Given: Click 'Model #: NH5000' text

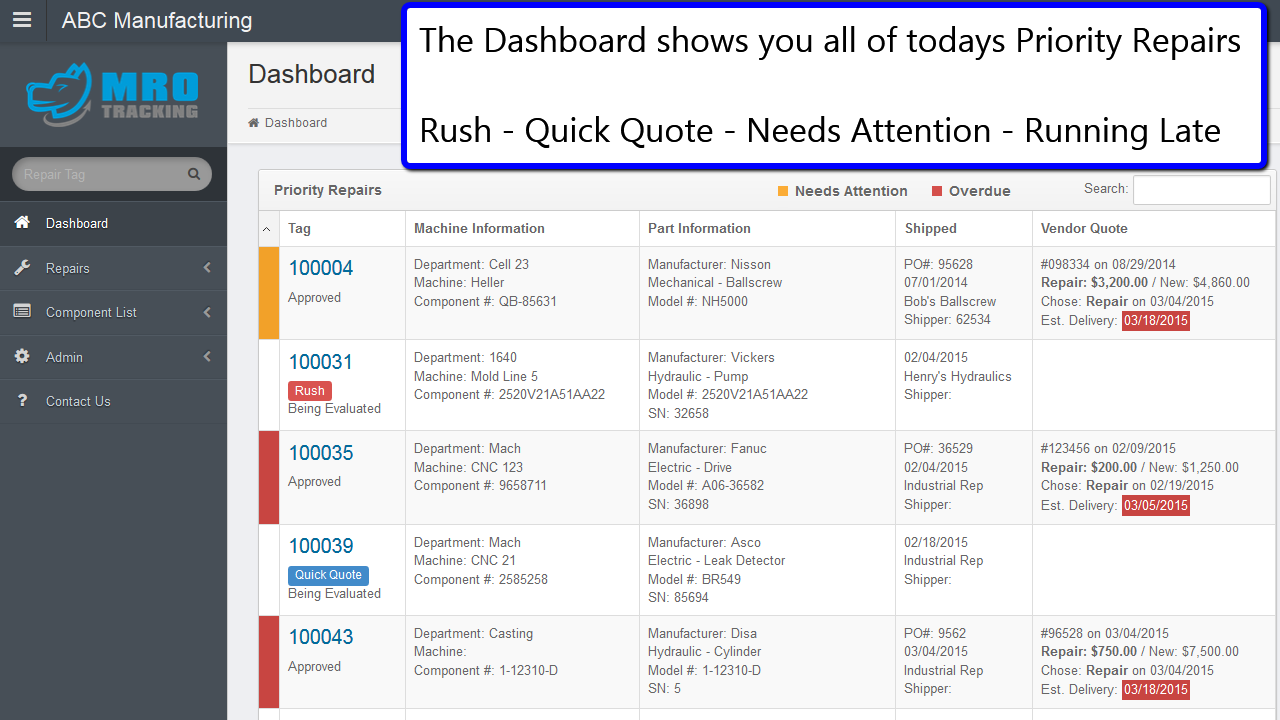Looking at the screenshot, I should coord(698,301).
